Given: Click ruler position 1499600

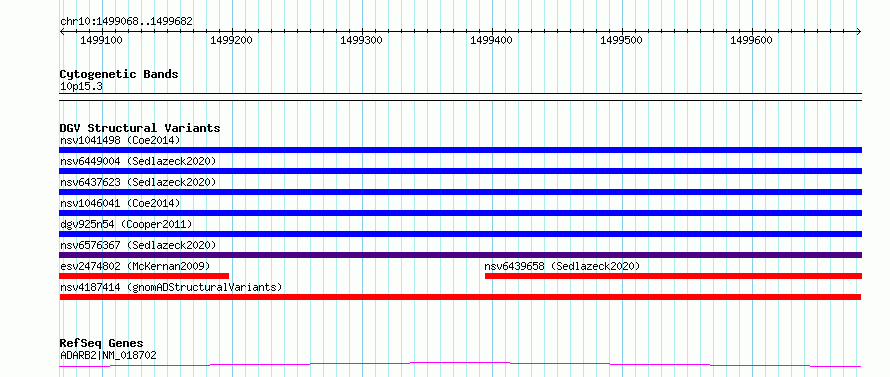Looking at the screenshot, I should tap(752, 41).
